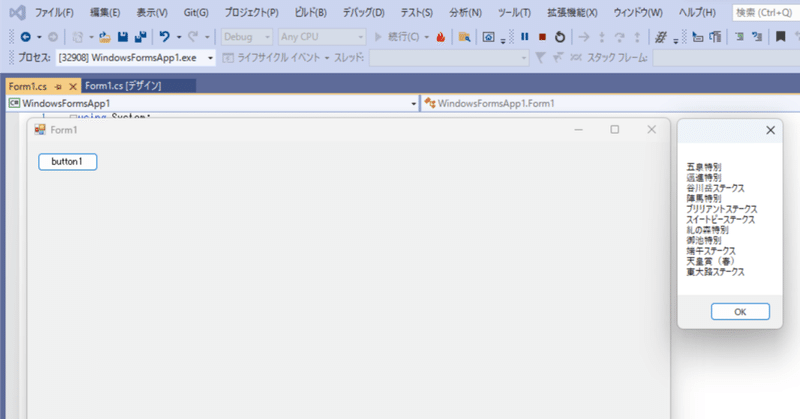Open the Debug configuration dropdown
Image resolution: width=800 pixels, height=419 pixels.
tap(246, 37)
